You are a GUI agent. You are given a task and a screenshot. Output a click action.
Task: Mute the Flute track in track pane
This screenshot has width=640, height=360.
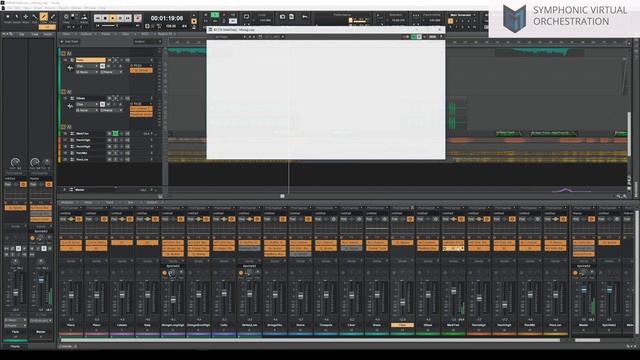click(x=109, y=60)
